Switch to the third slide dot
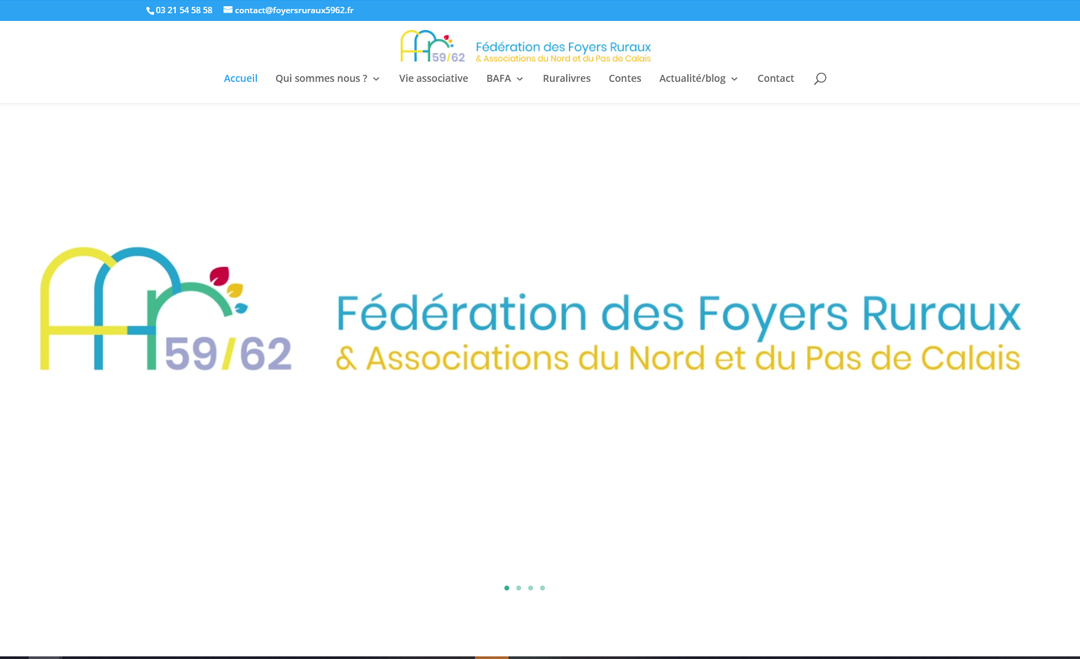The image size is (1080, 659). (530, 588)
